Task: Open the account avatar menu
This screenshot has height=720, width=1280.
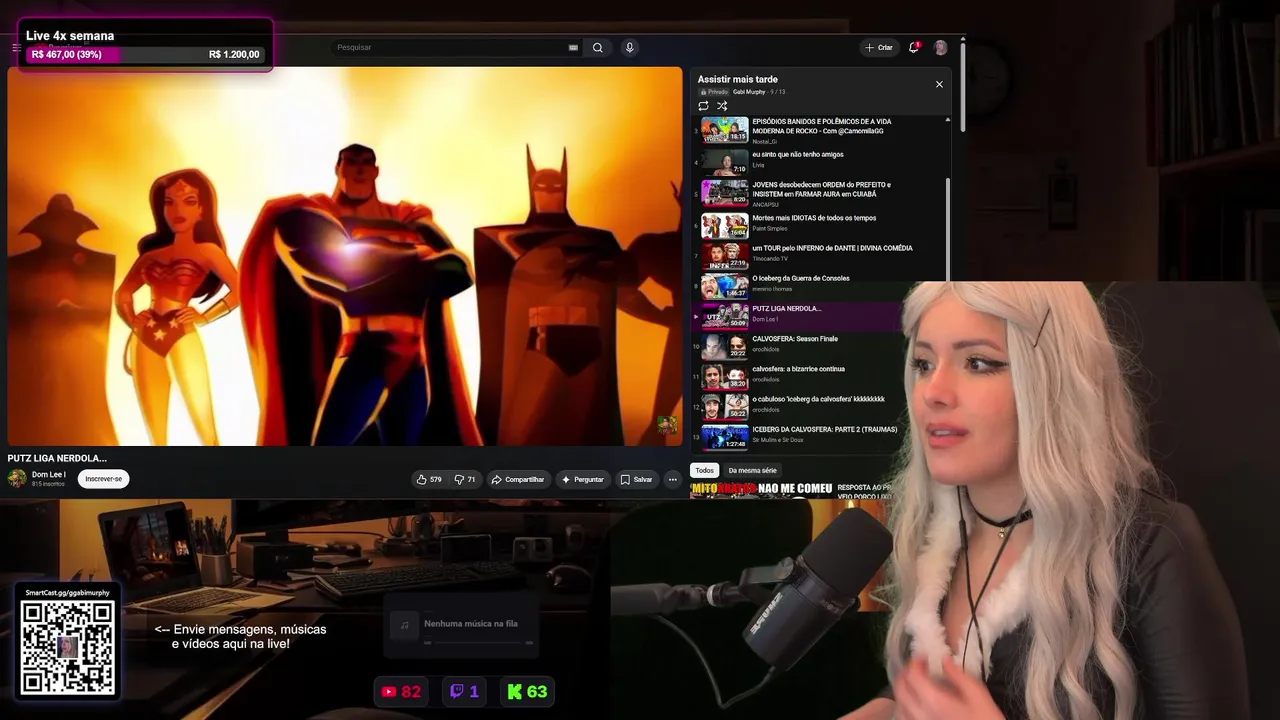Action: pos(940,47)
